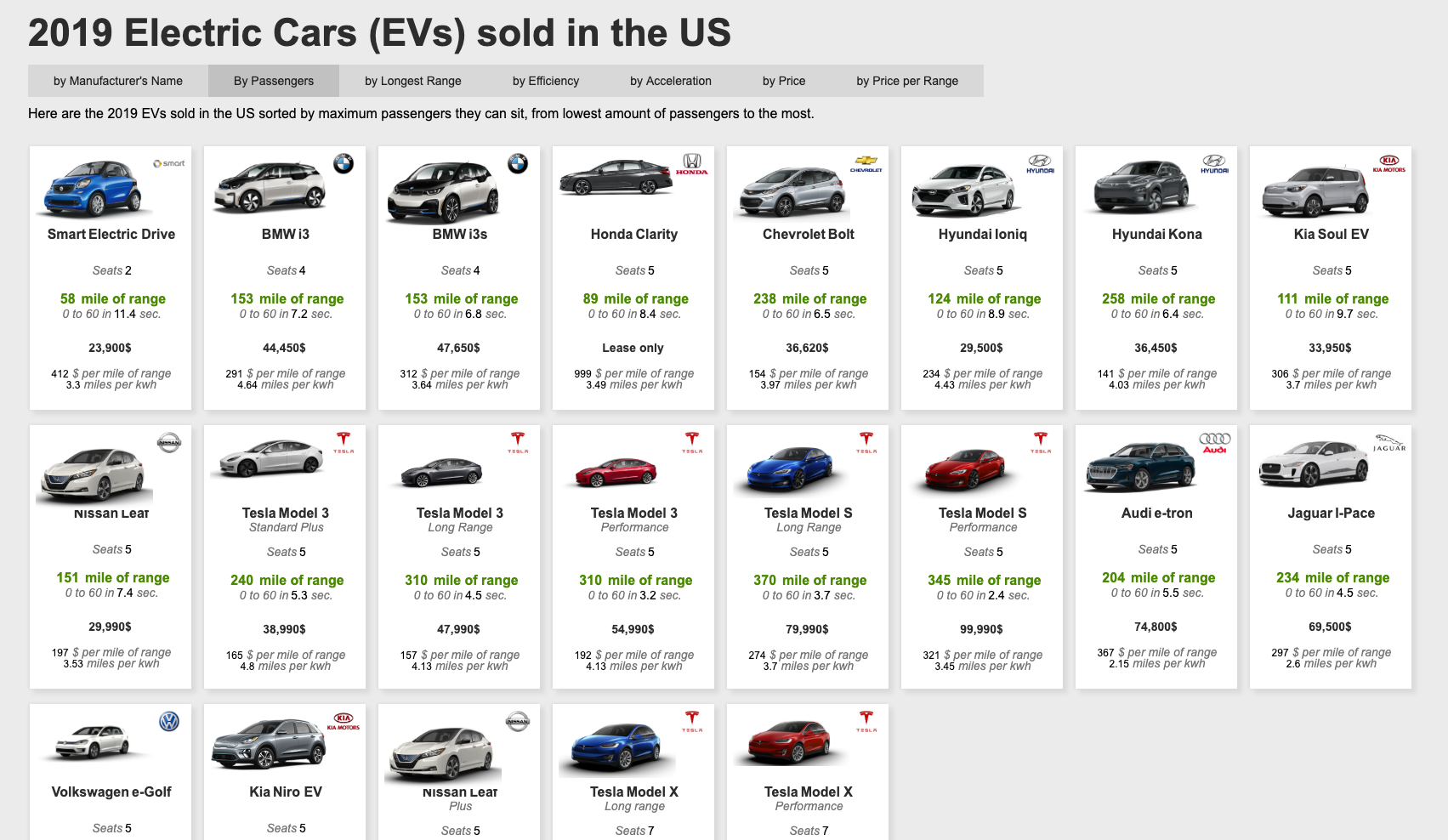Viewport: 1448px width, 840px height.
Task: Click the Kia Motors logo on the Soul EV card
Action: point(1391,165)
